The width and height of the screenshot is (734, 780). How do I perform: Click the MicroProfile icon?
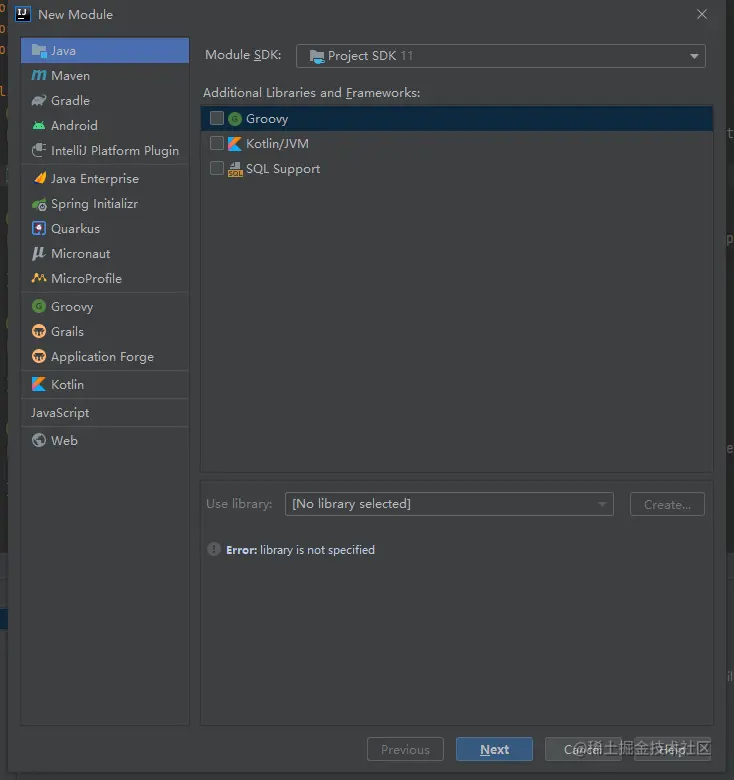tap(39, 278)
